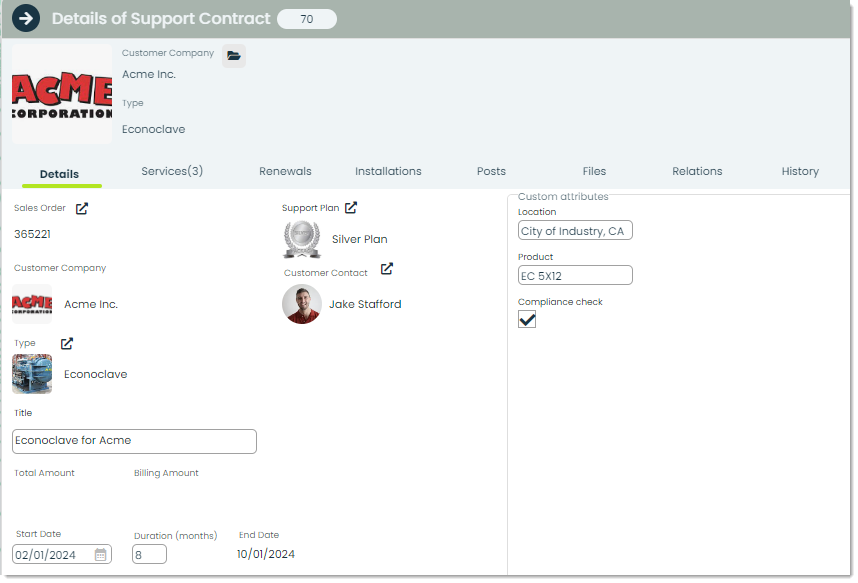This screenshot has height=583, width=858.
Task: Click Acme Inc. in the details section
Action: click(91, 304)
